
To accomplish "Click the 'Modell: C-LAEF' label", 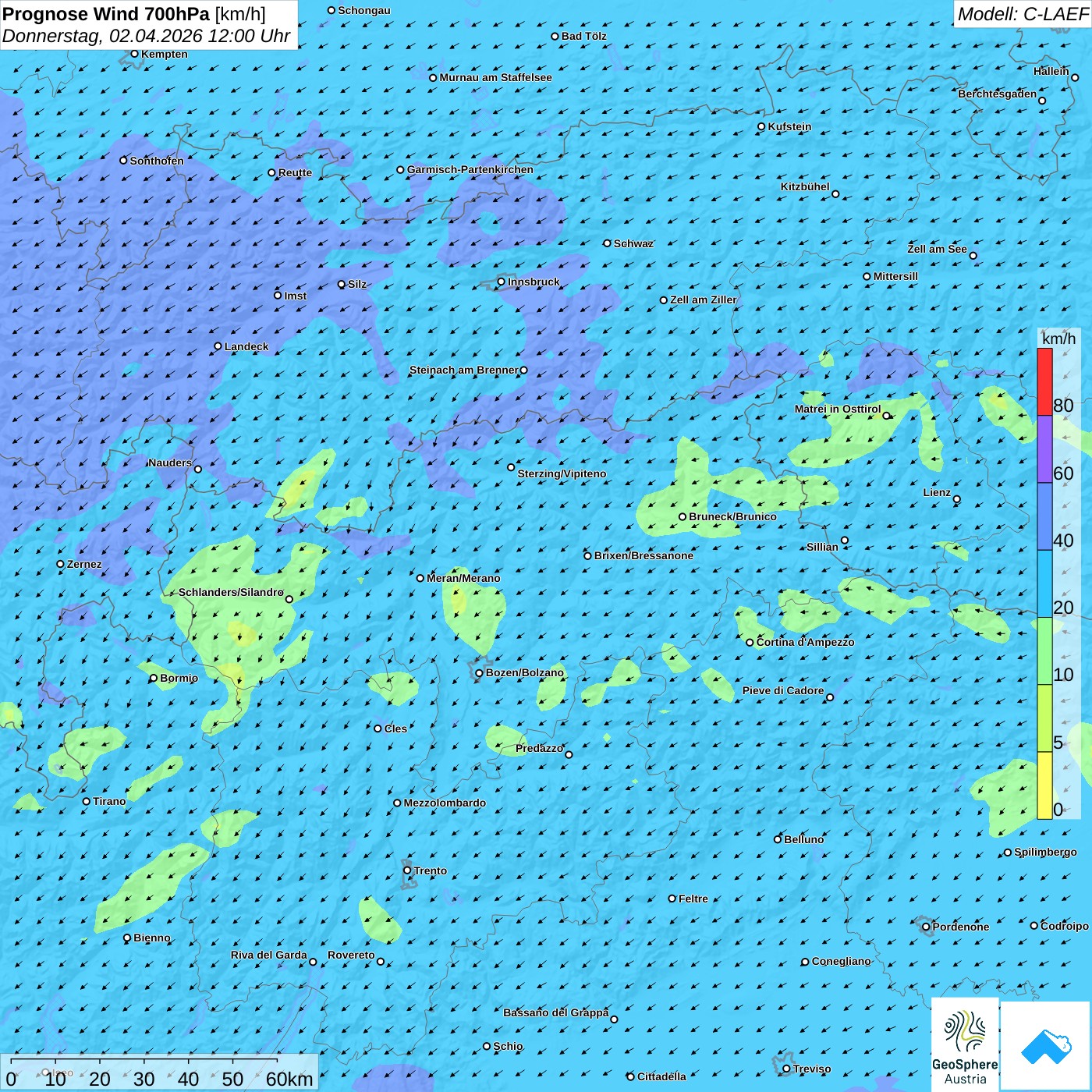I will coord(1023,14).
